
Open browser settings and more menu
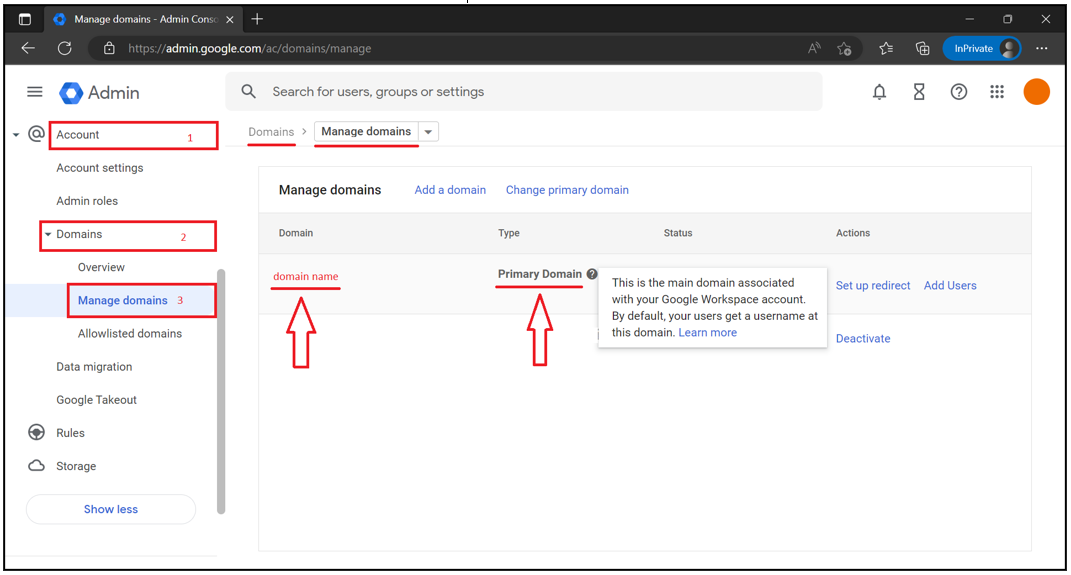(x=1042, y=48)
